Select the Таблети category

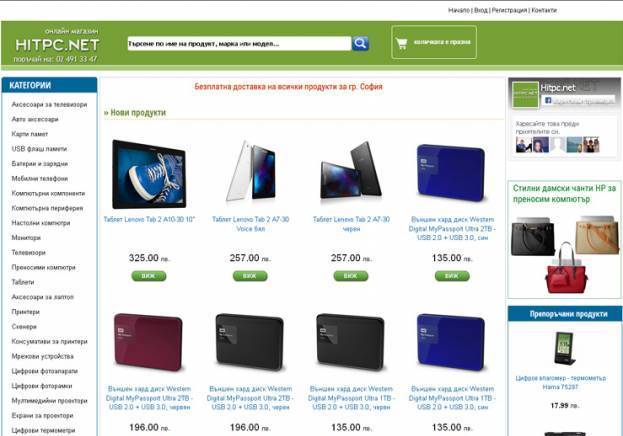pyautogui.click(x=23, y=282)
